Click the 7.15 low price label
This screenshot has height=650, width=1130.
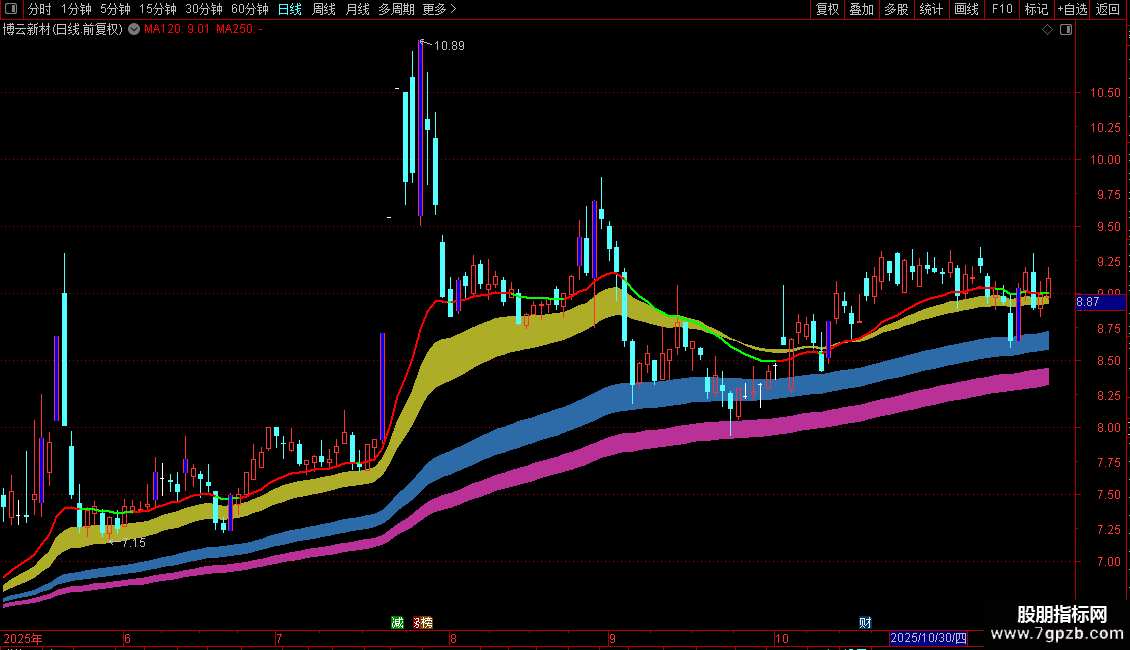[x=133, y=543]
